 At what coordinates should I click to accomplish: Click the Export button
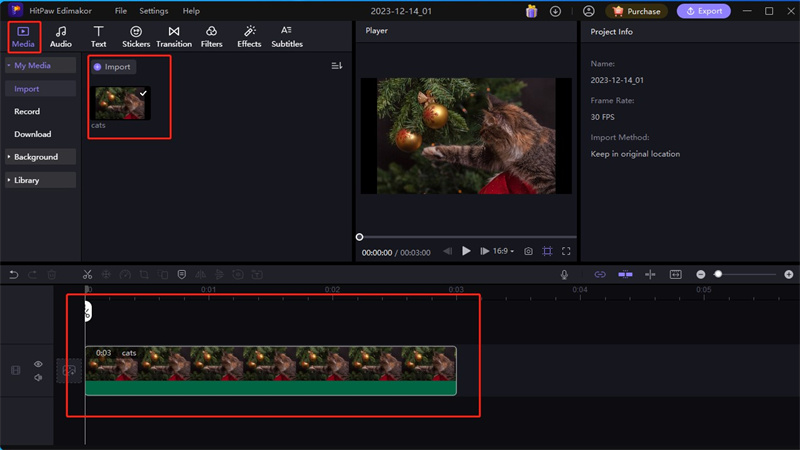click(704, 11)
